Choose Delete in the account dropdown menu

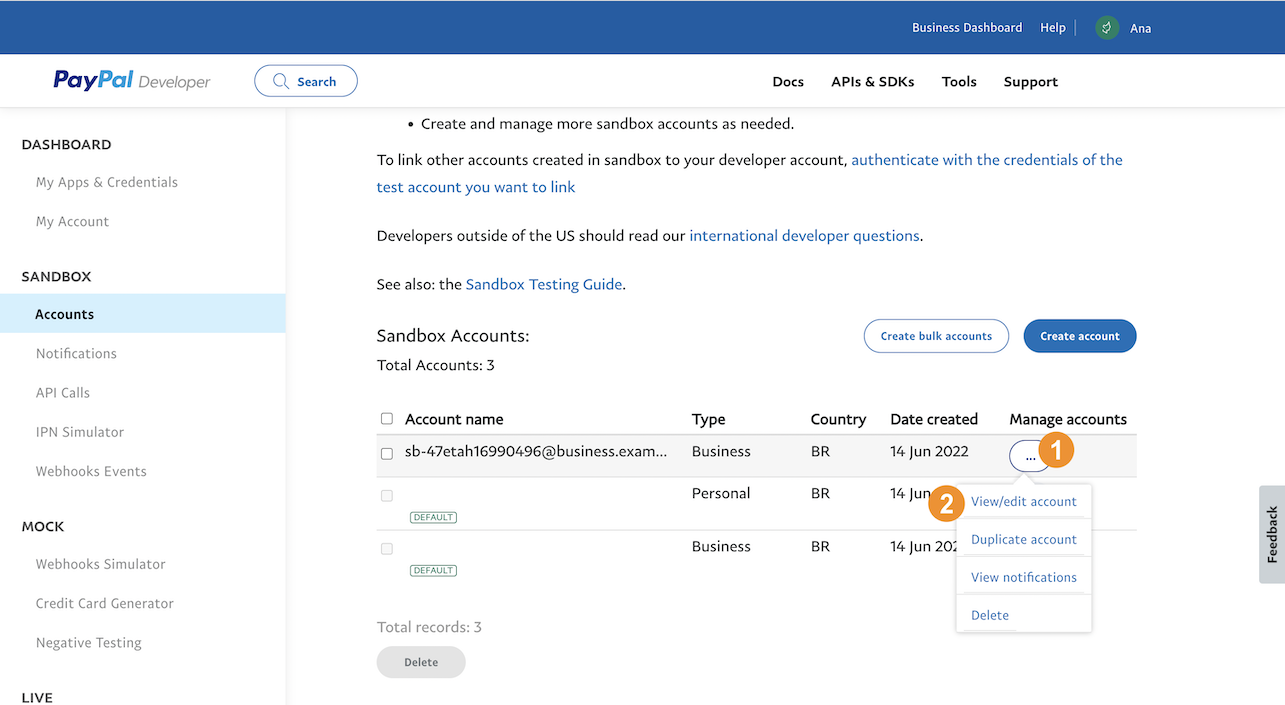pos(990,616)
